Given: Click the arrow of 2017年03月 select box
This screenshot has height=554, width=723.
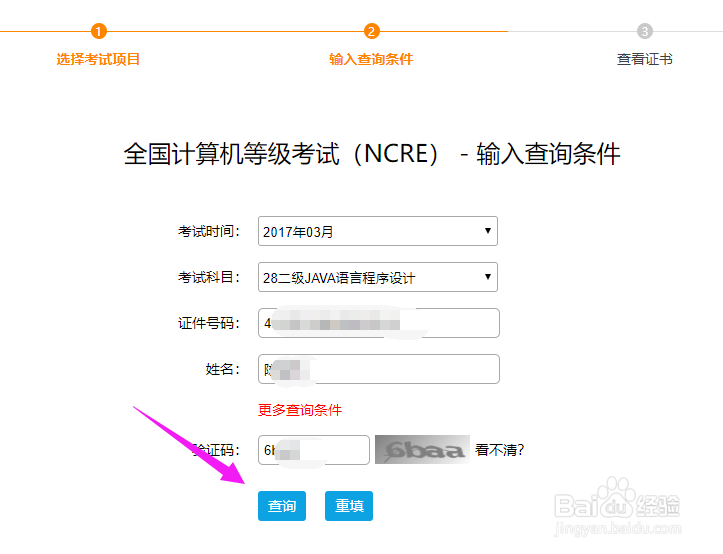Looking at the screenshot, I should point(487,231).
